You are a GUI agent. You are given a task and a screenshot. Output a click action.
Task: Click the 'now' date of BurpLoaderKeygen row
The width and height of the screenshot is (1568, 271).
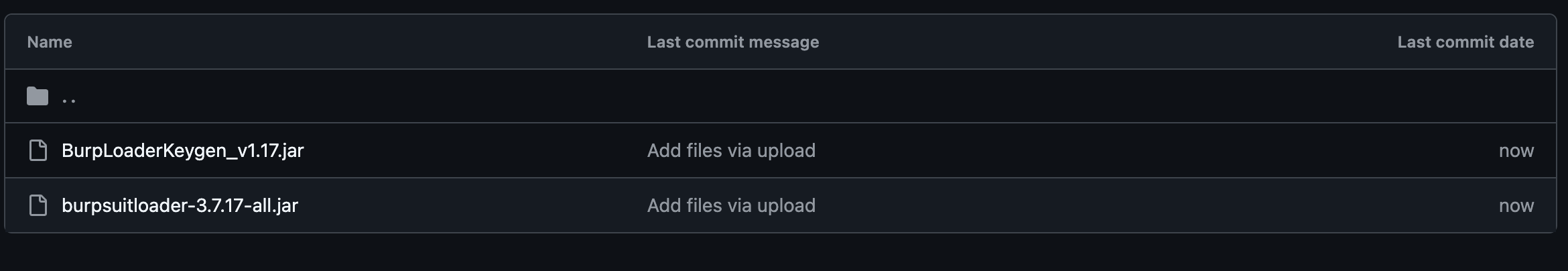coord(1516,150)
